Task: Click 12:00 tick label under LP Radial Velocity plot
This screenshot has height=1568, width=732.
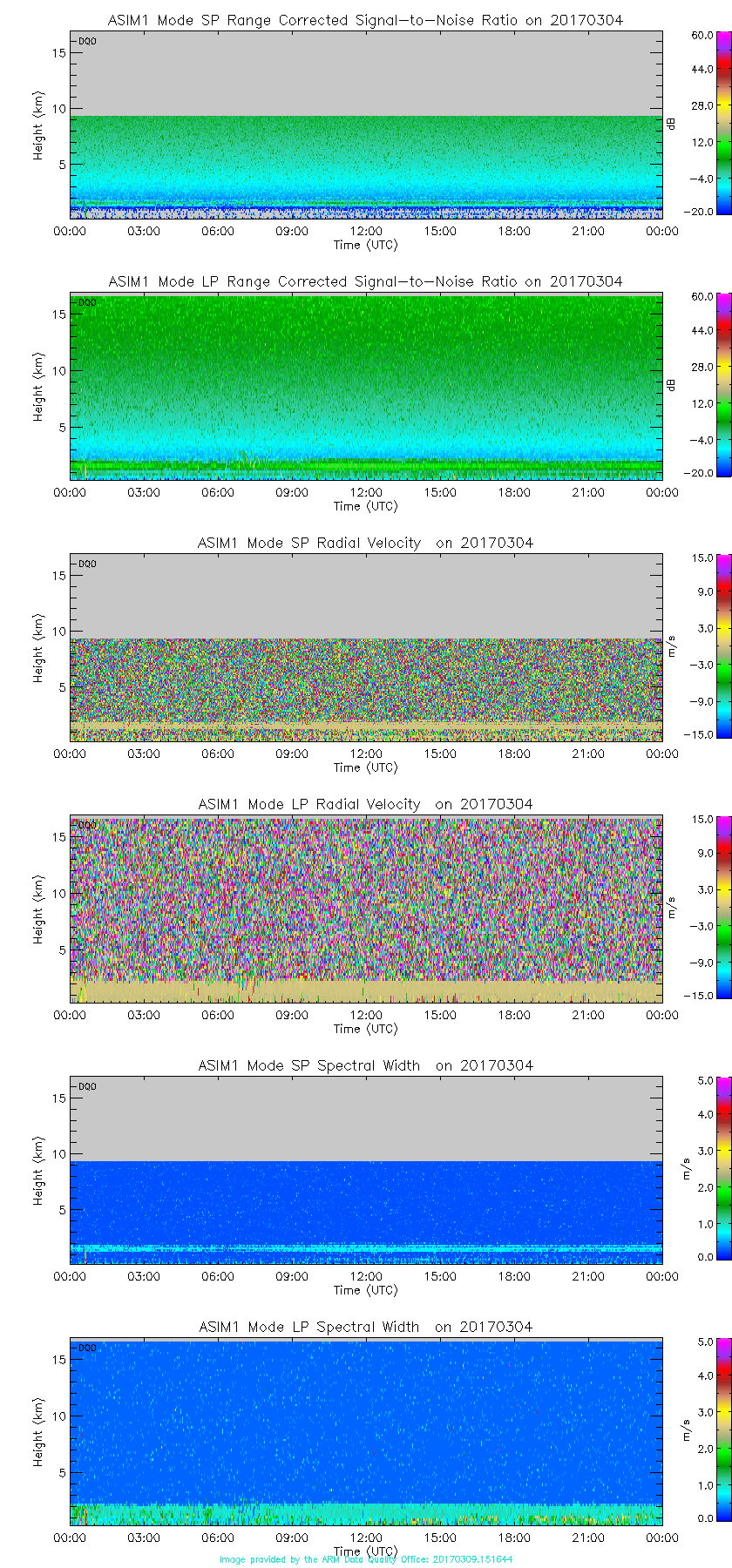Action: pos(366,1015)
